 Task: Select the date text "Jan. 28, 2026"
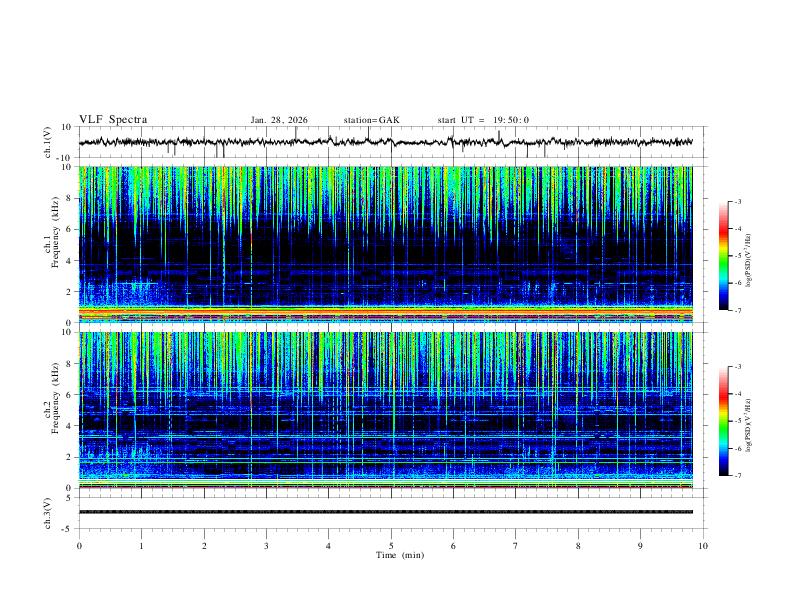click(279, 120)
